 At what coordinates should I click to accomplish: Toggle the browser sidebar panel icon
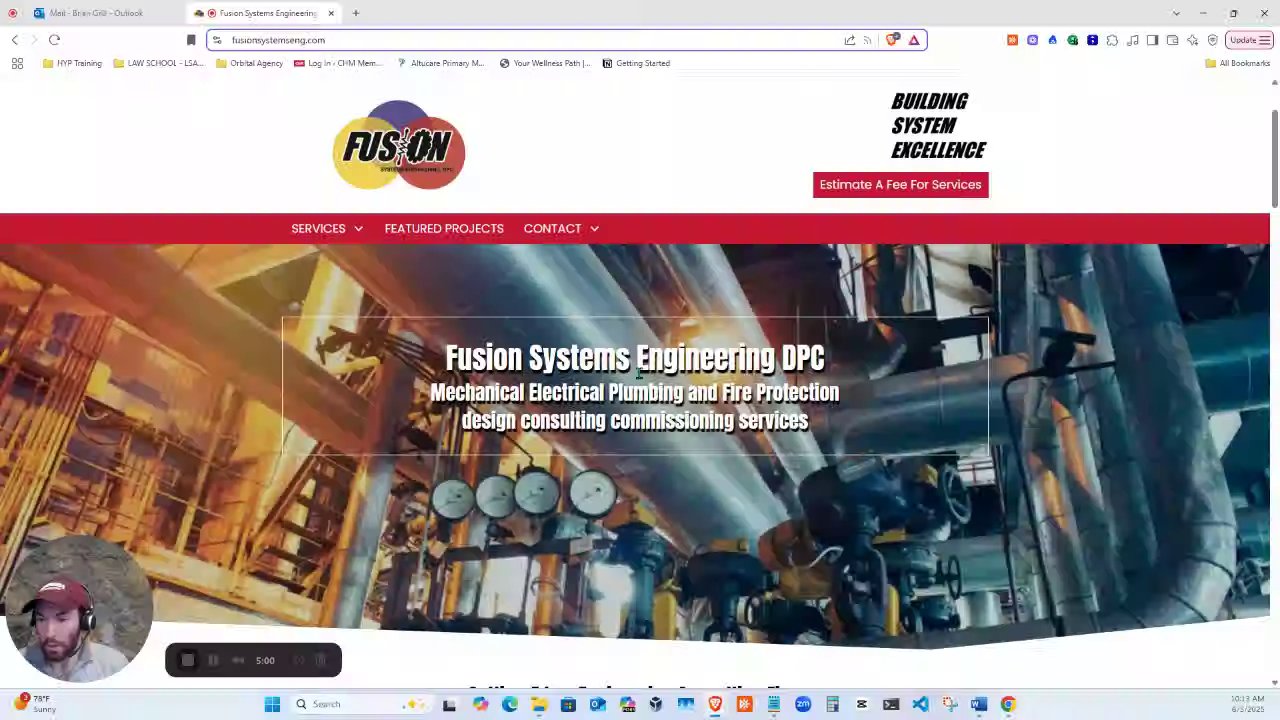click(x=1152, y=40)
